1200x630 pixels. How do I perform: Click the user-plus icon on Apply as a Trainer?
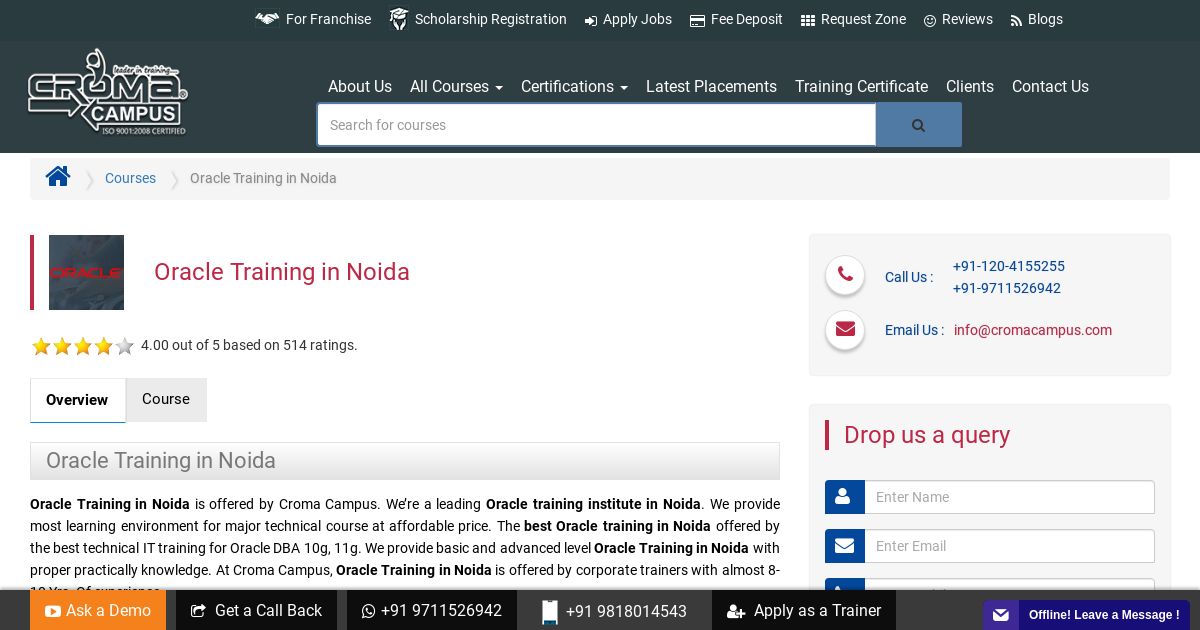[x=736, y=611]
